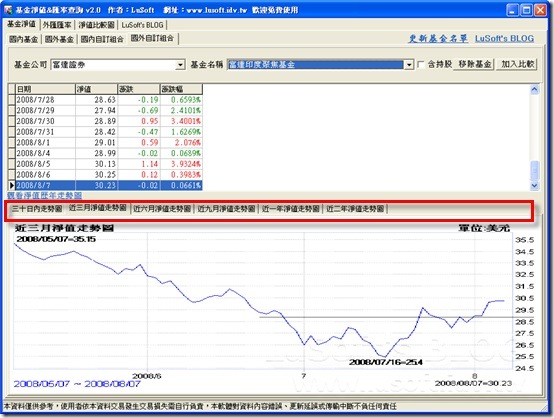Expand the 基金名稱 dropdown
The image size is (554, 418).
tap(409, 65)
